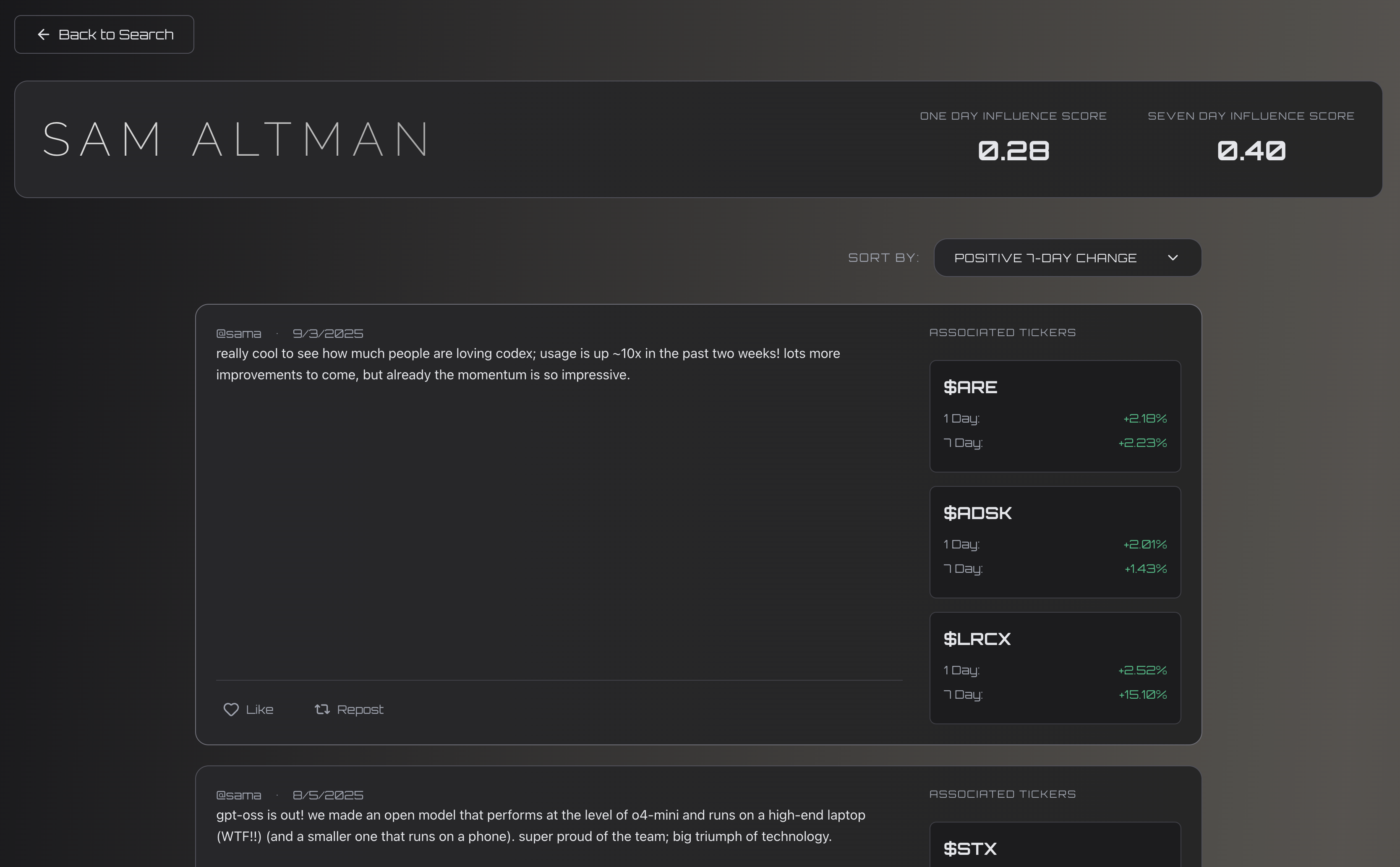Select the 8/5/2025 post date
This screenshot has height=867, width=1400.
point(327,795)
